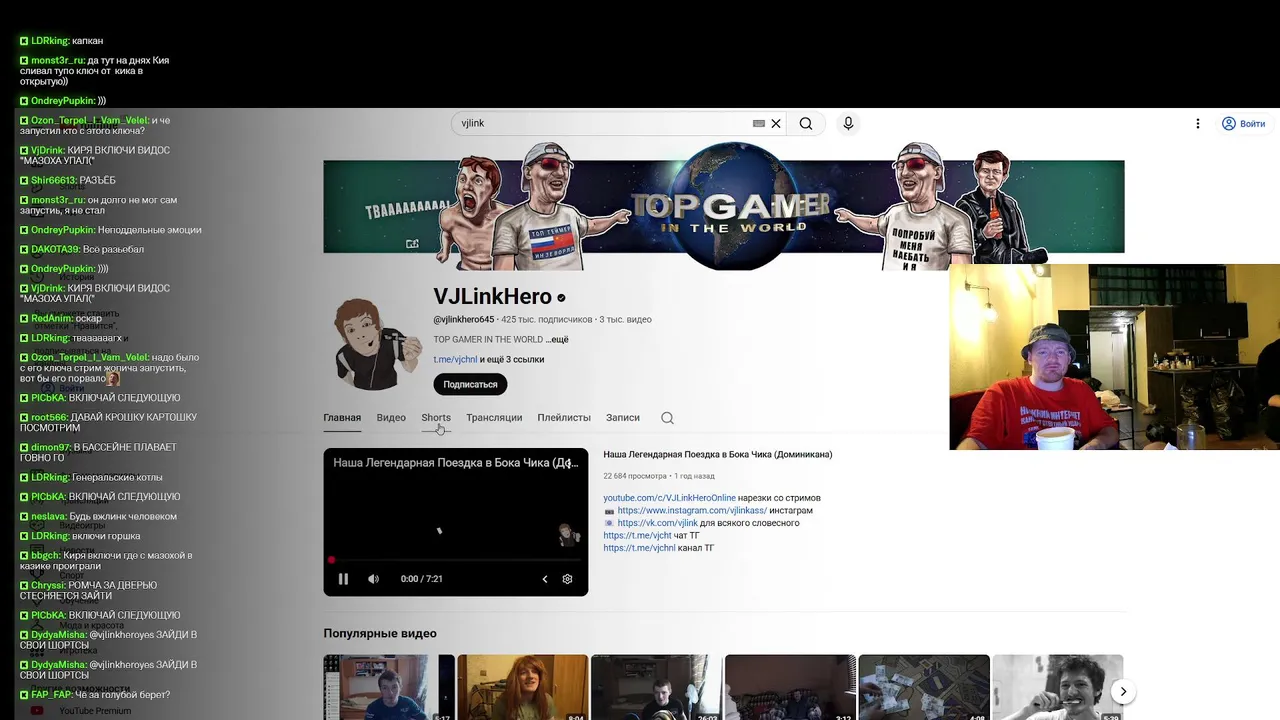Open the t.me/vjchnl channel link
Image resolution: width=1280 pixels, height=720 pixels.
[x=455, y=359]
